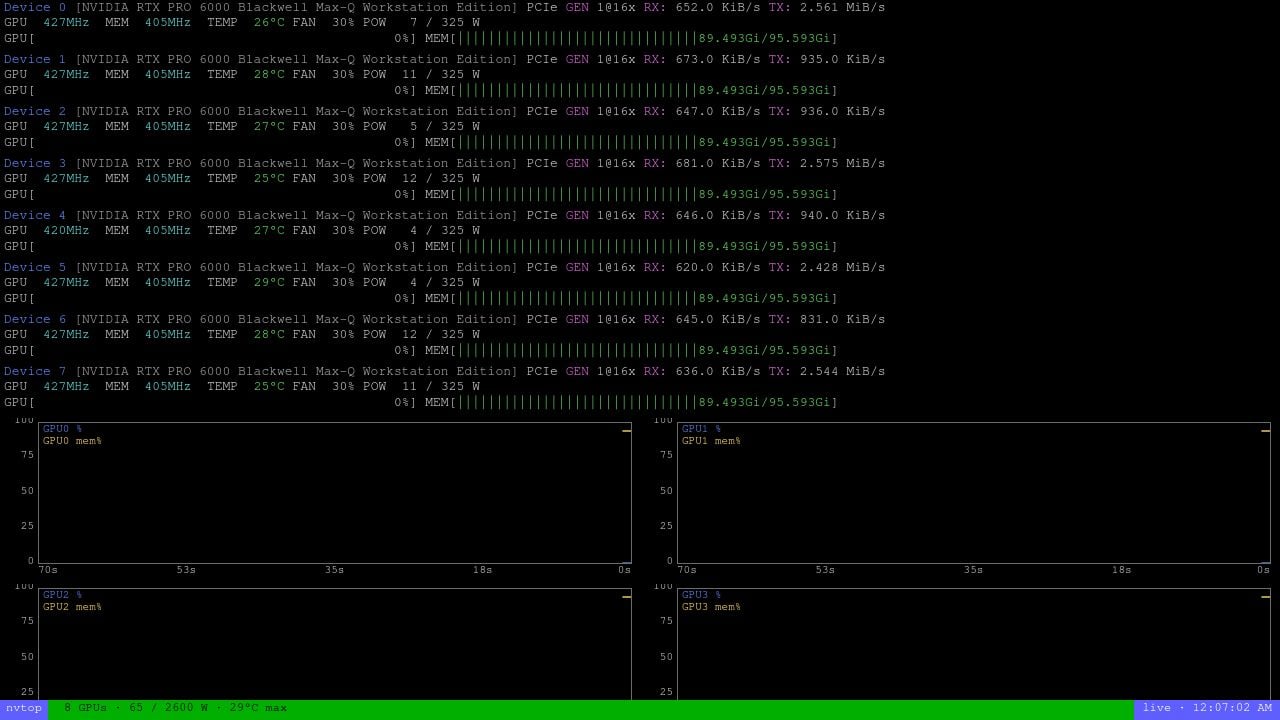1280x720 pixels.
Task: Click the Device 4 label
Action: point(35,215)
